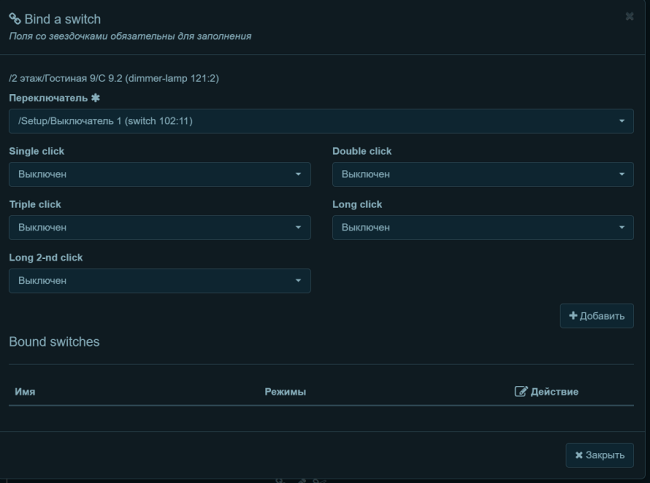Click the edit pencil icon beside Действие
Image resolution: width=650 pixels, height=483 pixels.
pyautogui.click(x=520, y=391)
